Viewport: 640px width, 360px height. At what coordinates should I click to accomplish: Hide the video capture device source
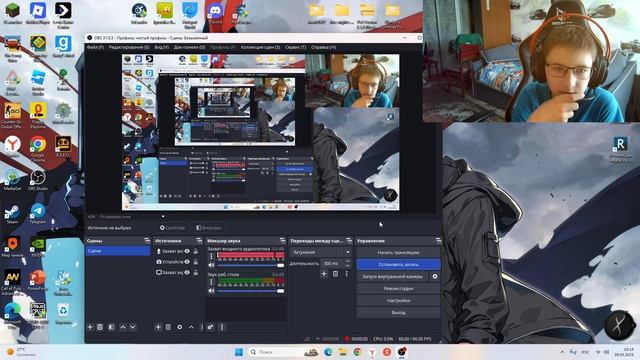pos(187,262)
